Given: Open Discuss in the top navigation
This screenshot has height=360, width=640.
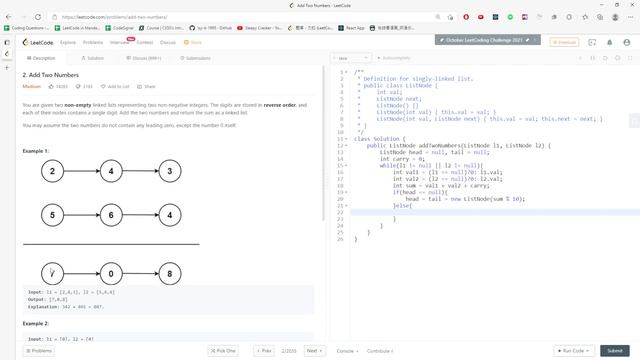Looking at the screenshot, I should coord(168,42).
